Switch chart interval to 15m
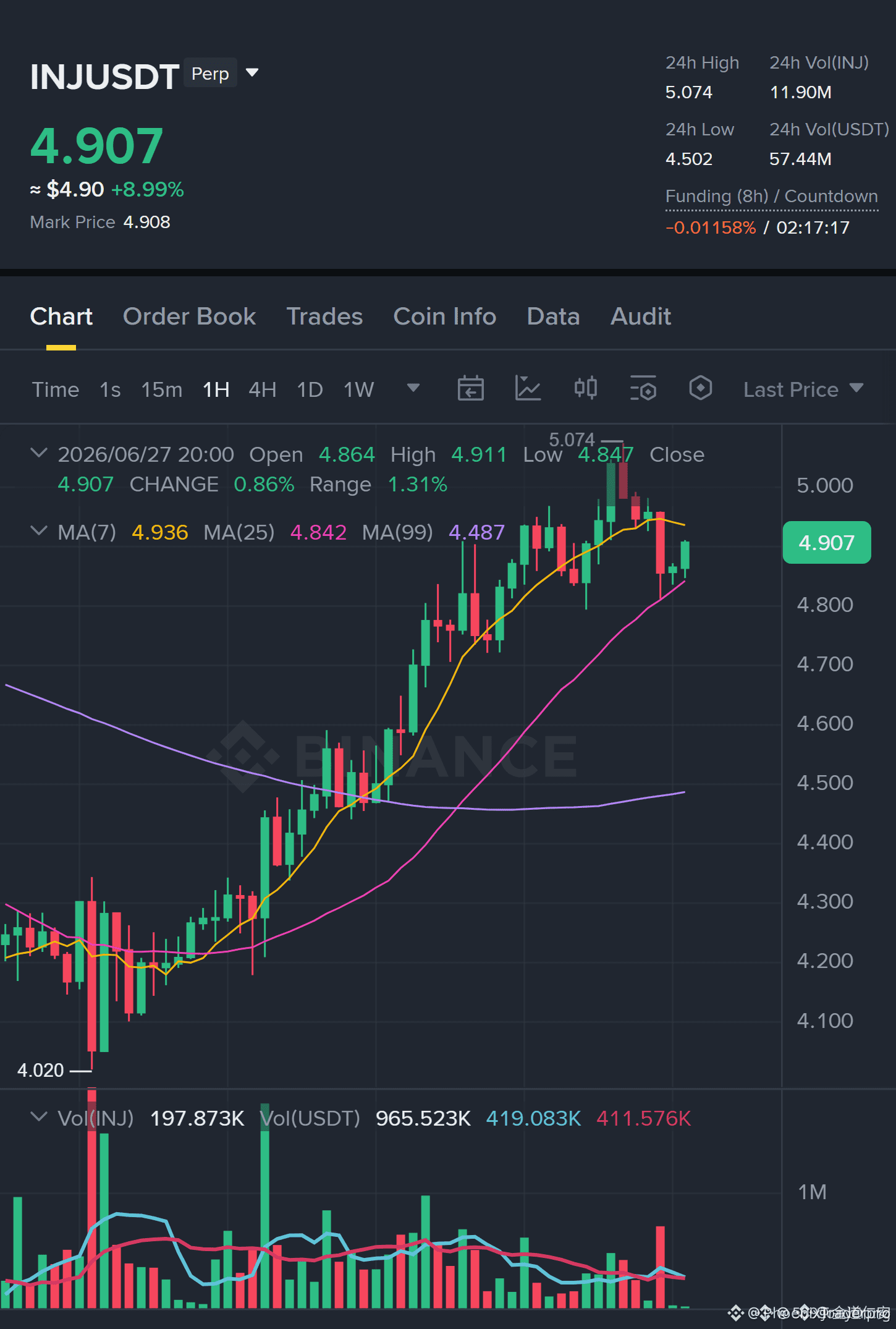Image resolution: width=896 pixels, height=1329 pixels. point(161,389)
